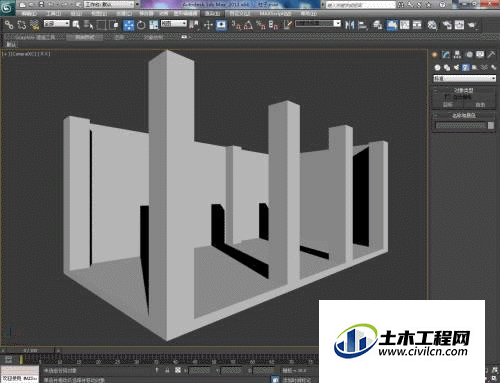The width and height of the screenshot is (500, 383).
Task: Toggle absolute transform type-in mode icon
Action: click(178, 370)
